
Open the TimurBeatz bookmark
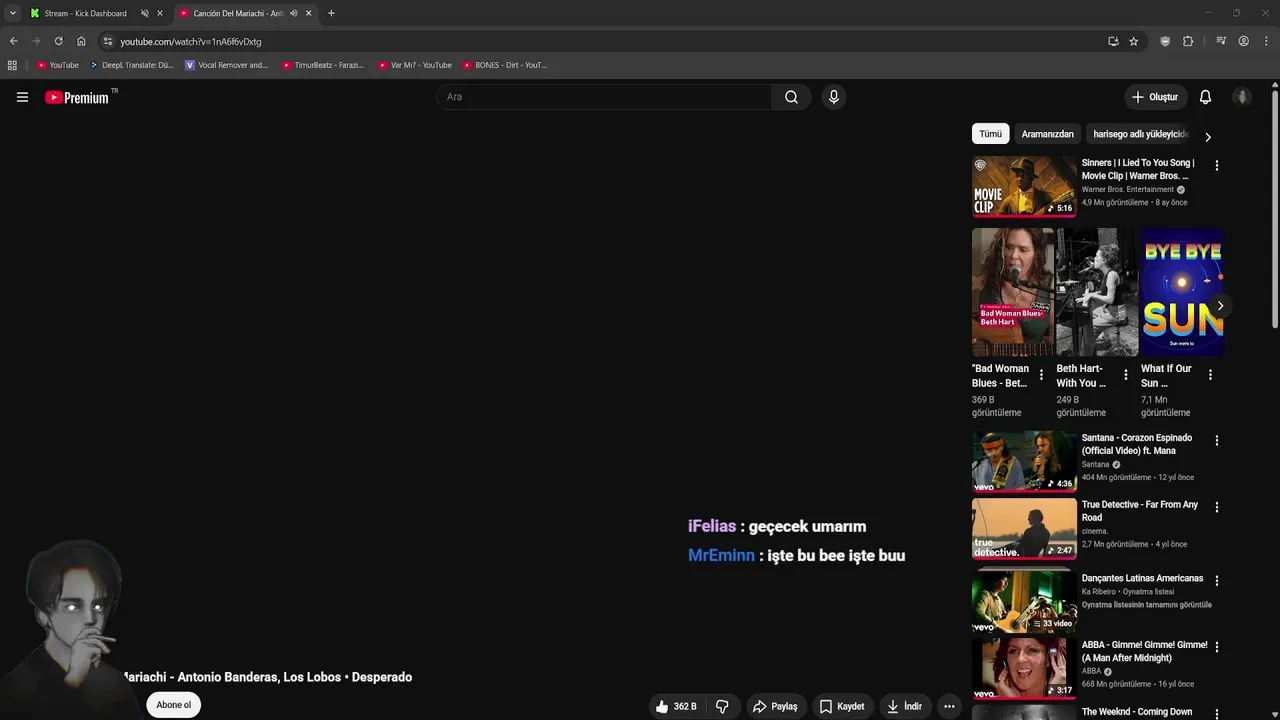[x=322, y=65]
